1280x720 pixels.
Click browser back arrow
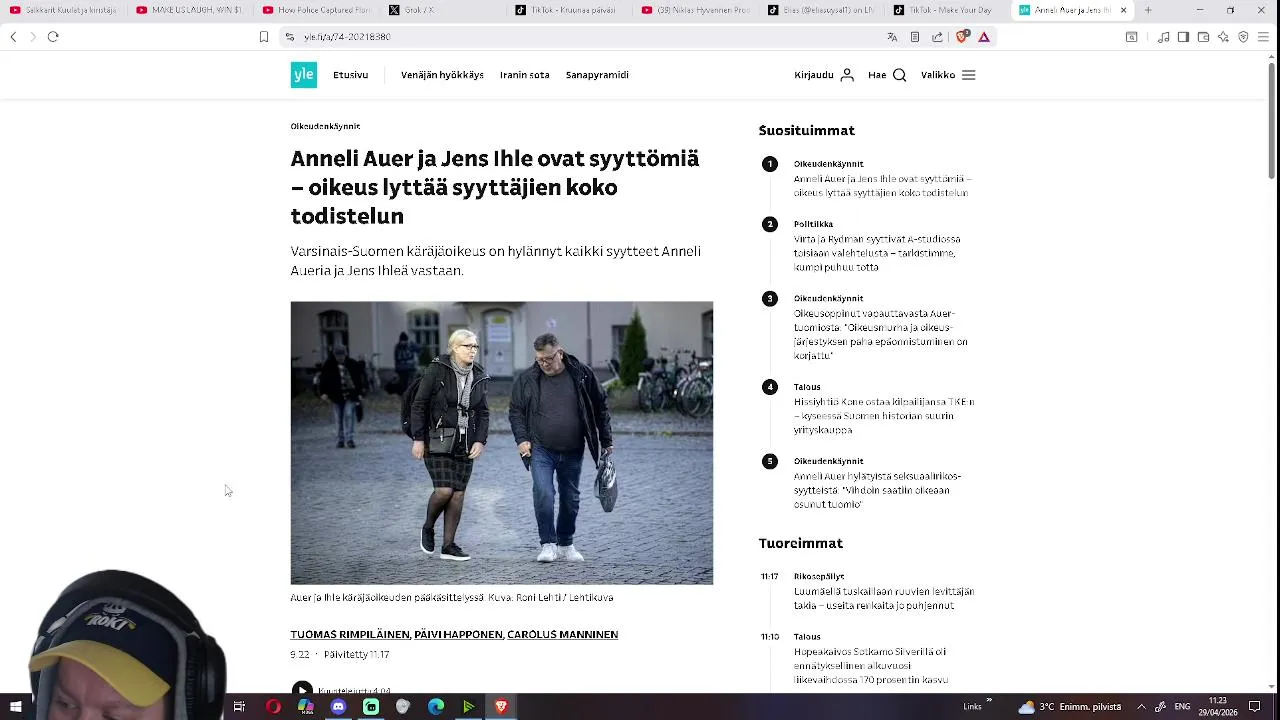[x=13, y=37]
